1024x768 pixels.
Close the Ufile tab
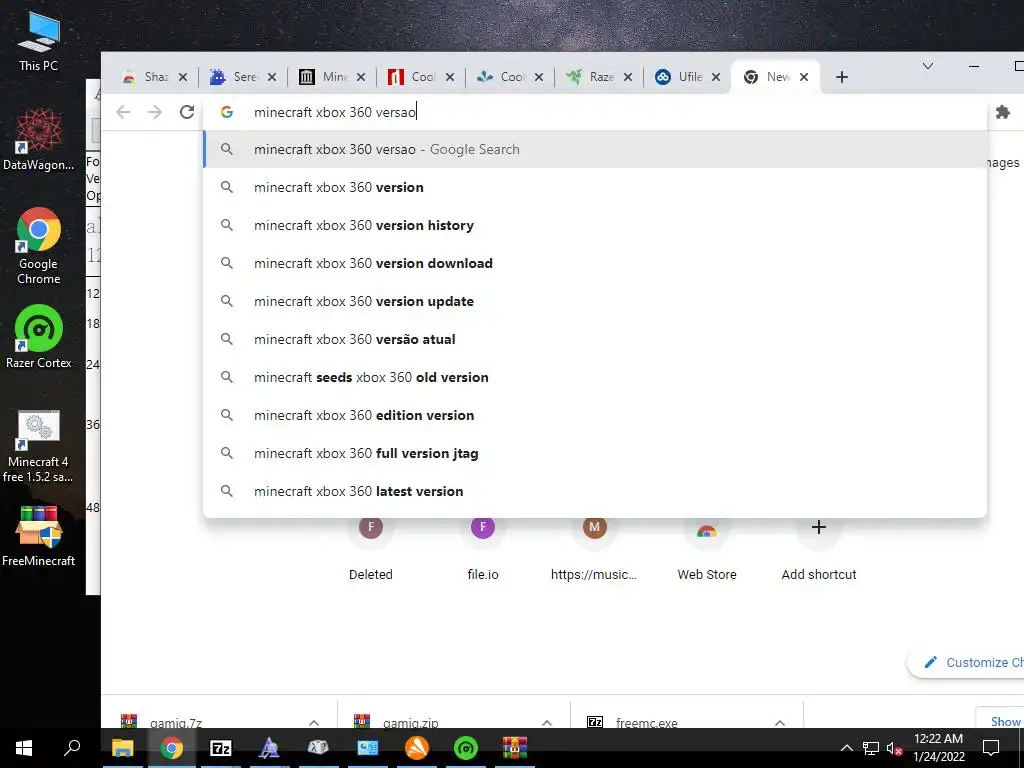(x=716, y=77)
